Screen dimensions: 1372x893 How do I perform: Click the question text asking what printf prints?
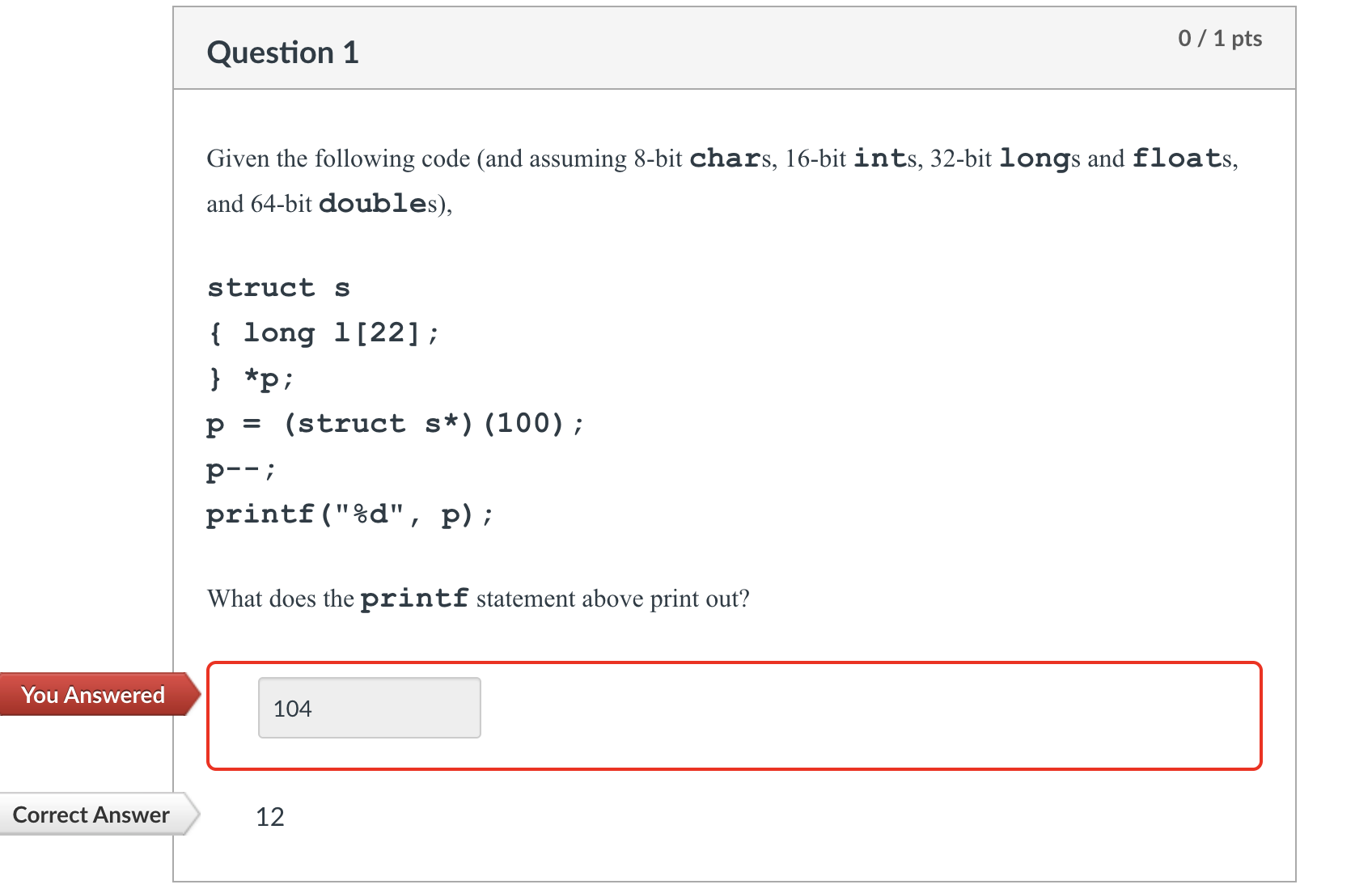coord(477,598)
